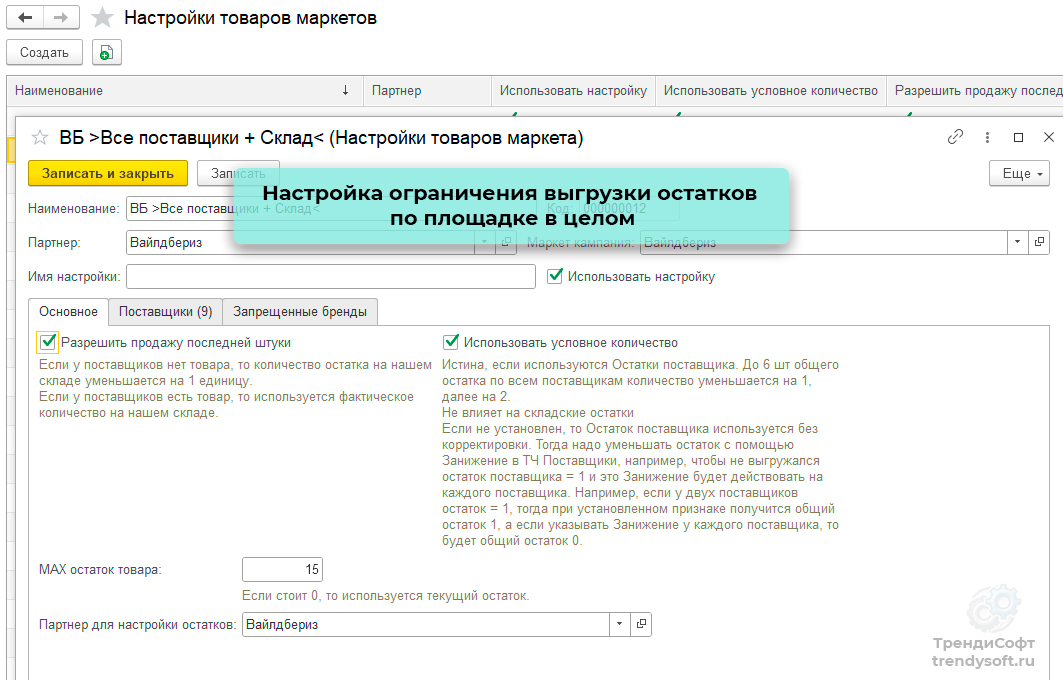
Task: Toggle Использовать условное количество checkbox
Action: coord(451,342)
